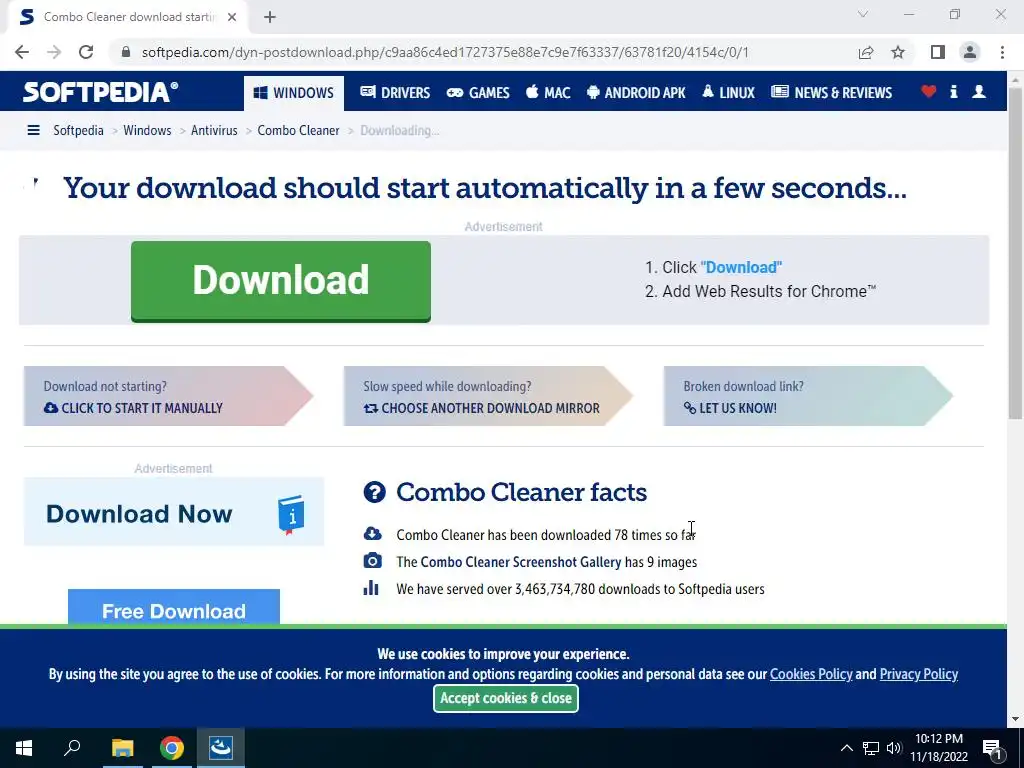
Task: Go to Combo Cleaner breadcrumb link
Action: (298, 131)
